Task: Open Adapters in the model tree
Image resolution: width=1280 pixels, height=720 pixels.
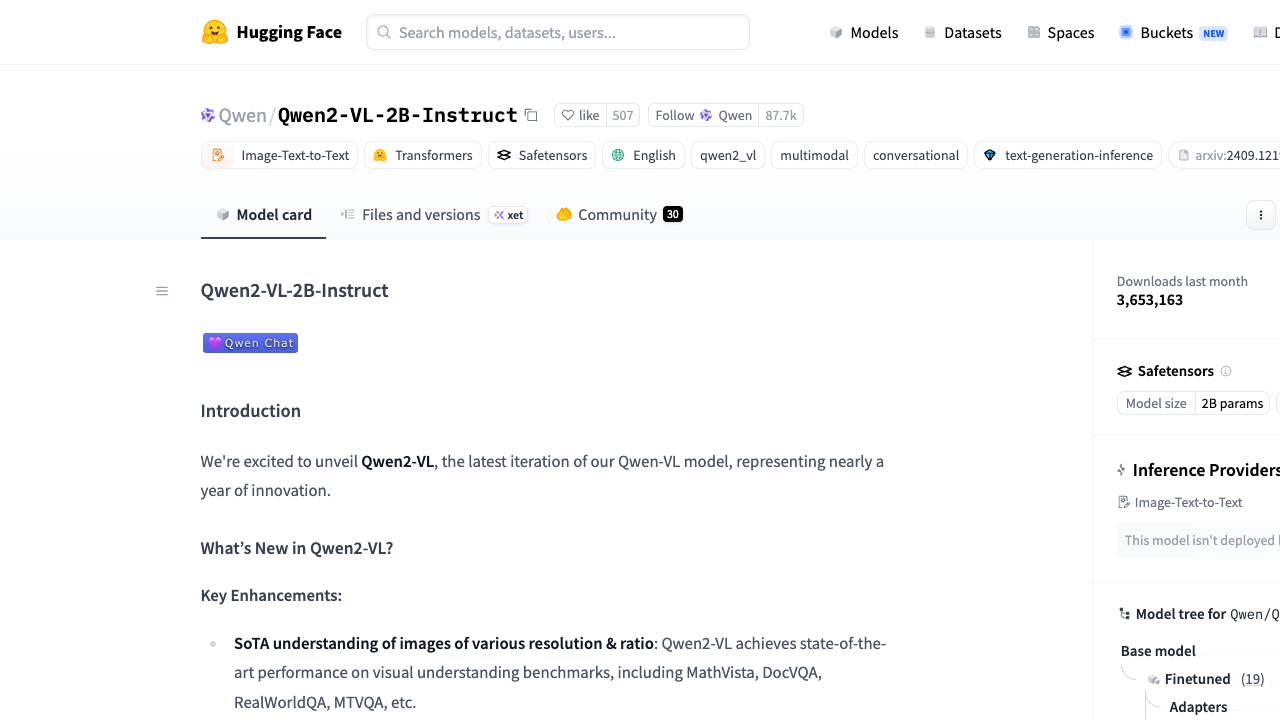Action: click(1198, 707)
